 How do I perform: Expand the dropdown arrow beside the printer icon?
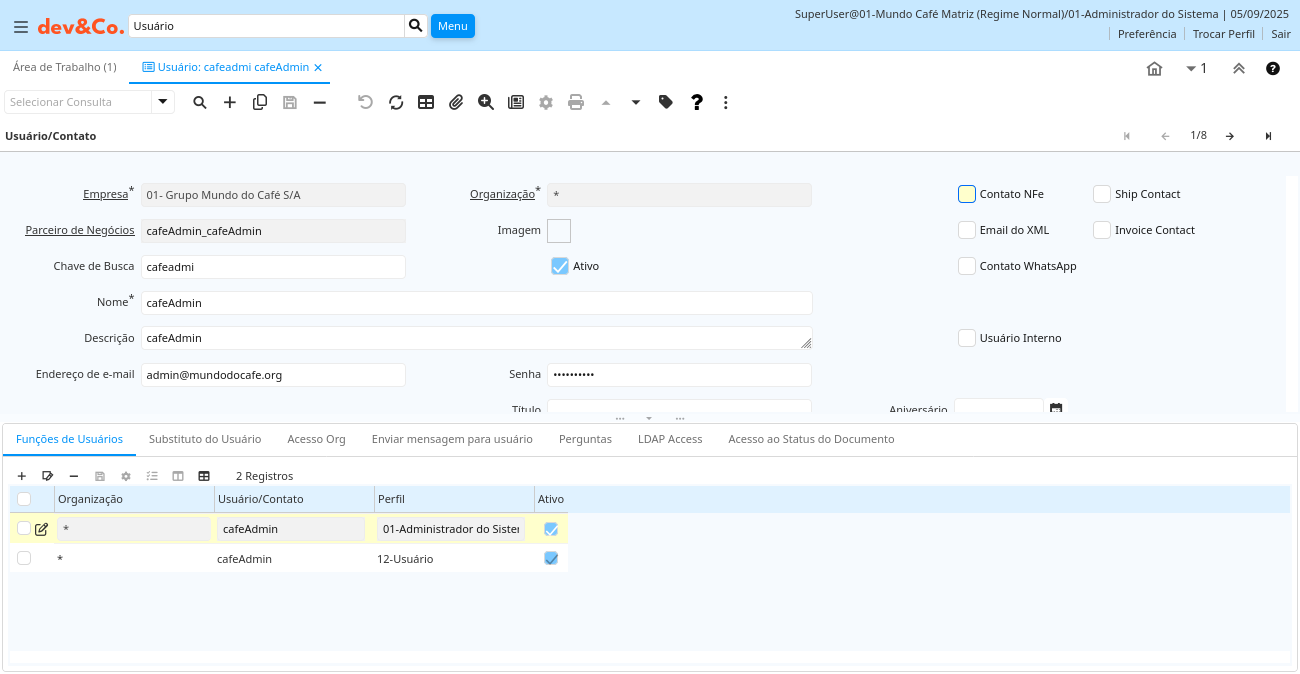pyautogui.click(x=636, y=102)
